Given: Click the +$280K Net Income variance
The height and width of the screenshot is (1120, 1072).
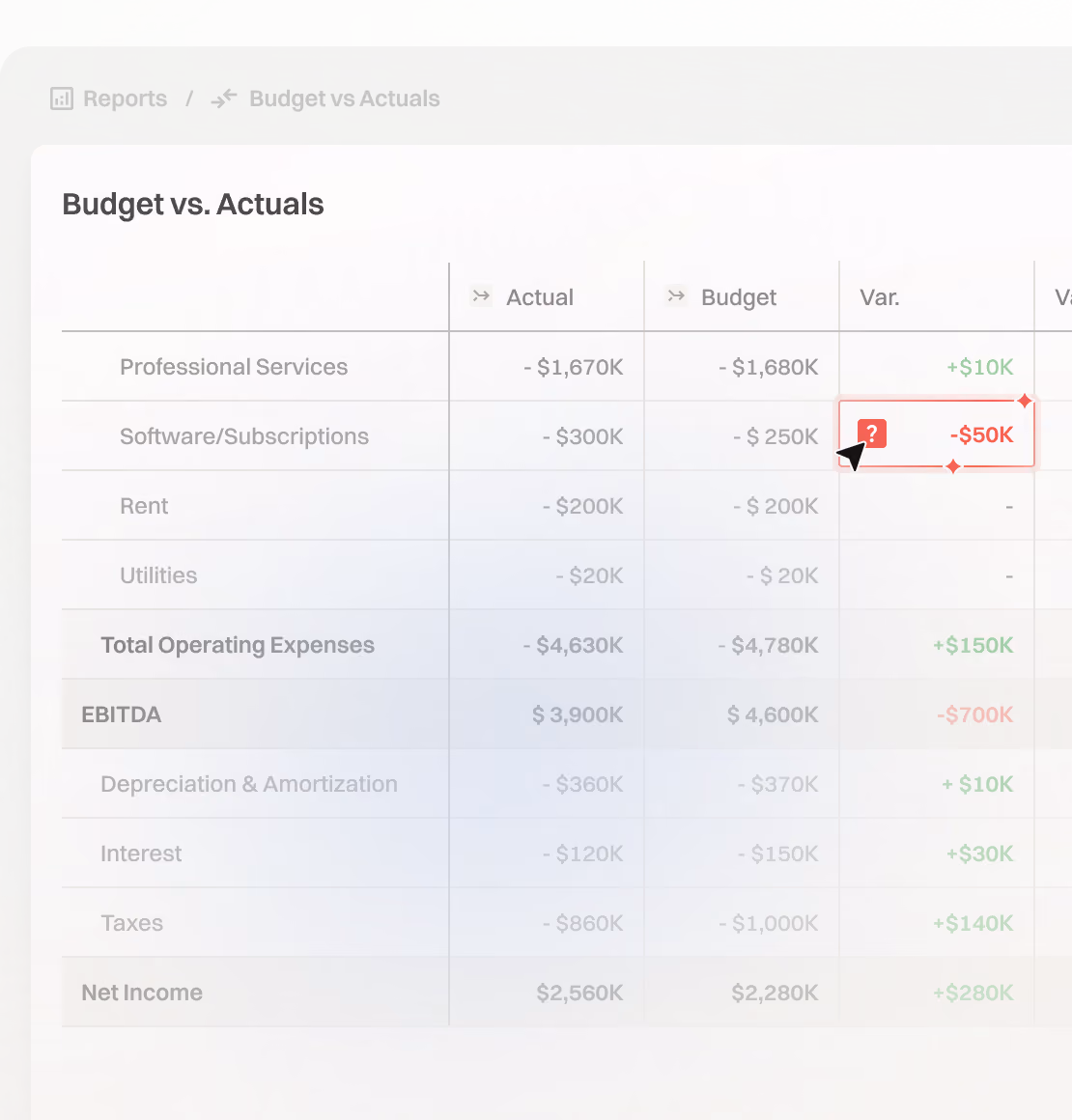Looking at the screenshot, I should 973,993.
